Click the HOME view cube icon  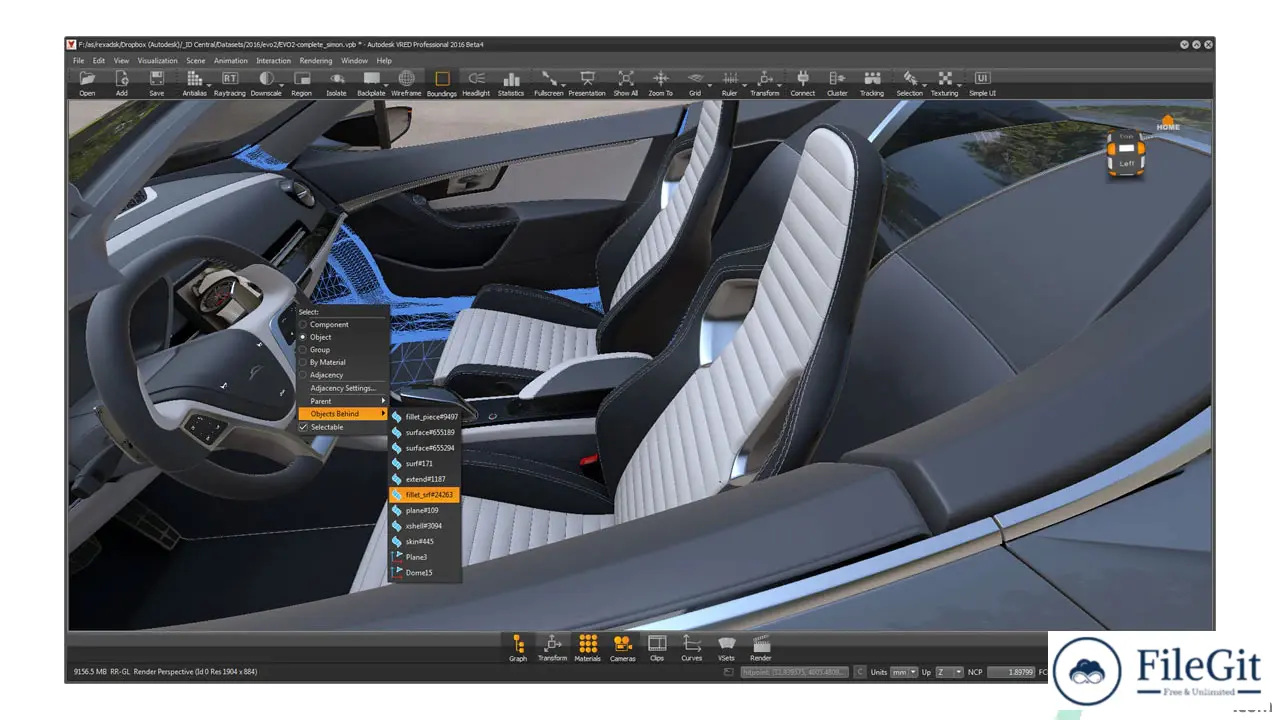(1168, 124)
